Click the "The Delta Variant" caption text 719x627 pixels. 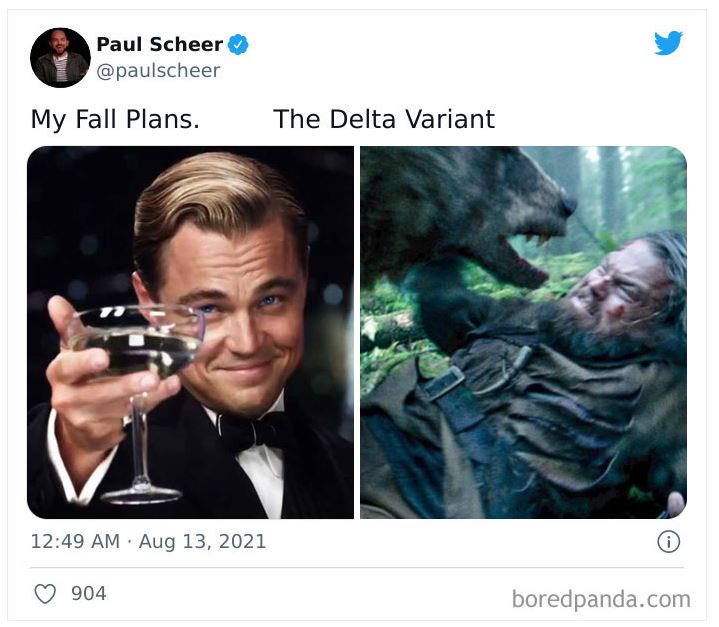(x=384, y=119)
